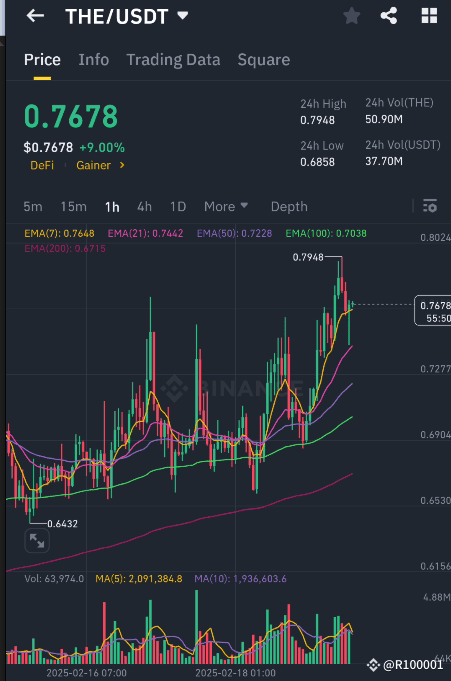Screen dimensions: 451x681
Task: Tap the 24h Vol(THE) value 50.90M
Action: (384, 119)
